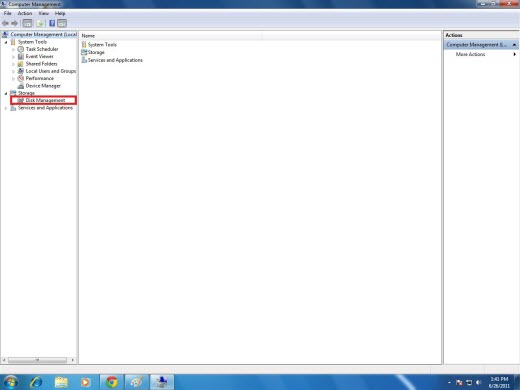This screenshot has height=390, width=520.
Task: Select Device Manager in the tree
Action: pyautogui.click(x=43, y=86)
